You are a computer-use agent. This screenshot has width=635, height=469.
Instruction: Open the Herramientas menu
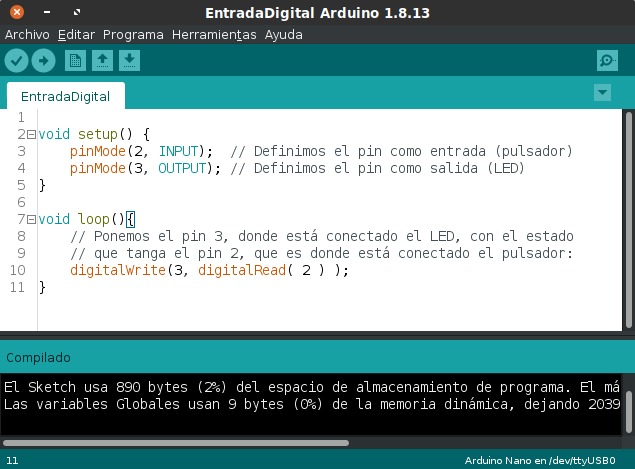point(214,34)
